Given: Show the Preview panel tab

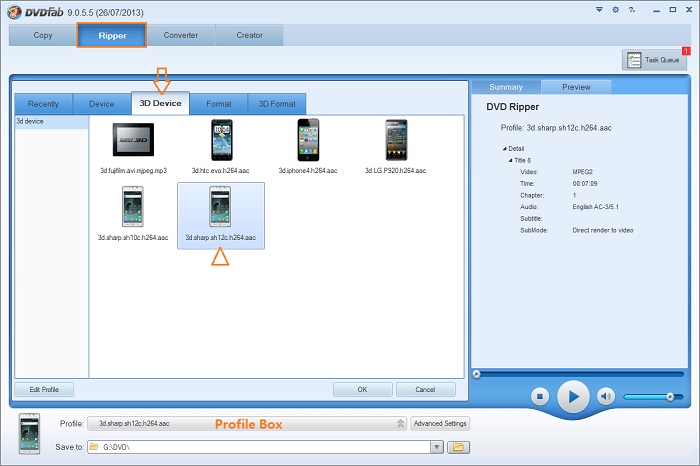Looking at the screenshot, I should click(576, 87).
